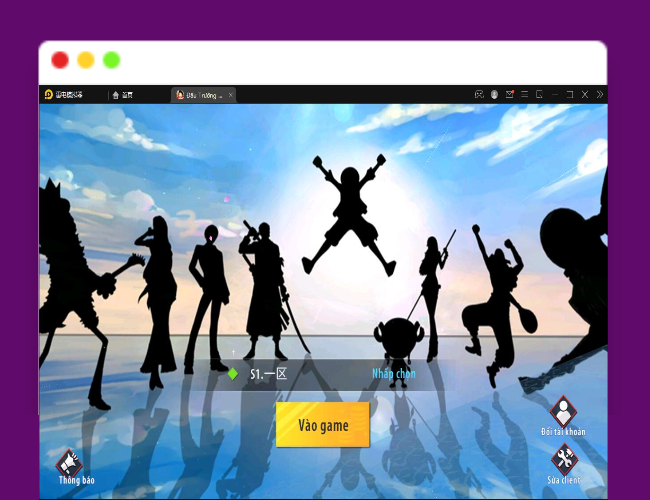Open the mail icon with red notification
The image size is (650, 500).
509,95
